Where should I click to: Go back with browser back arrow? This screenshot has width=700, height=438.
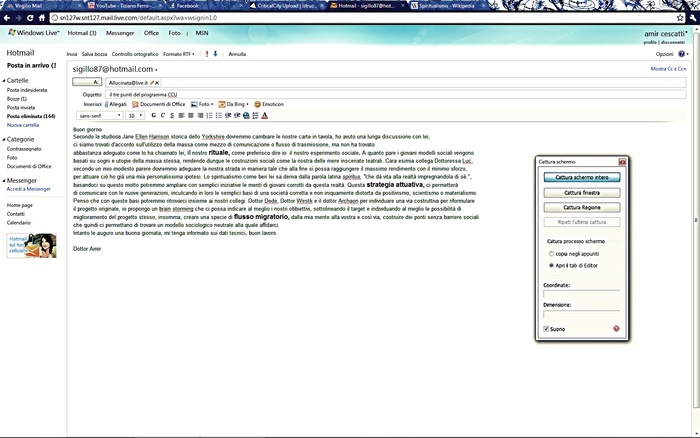[7, 18]
